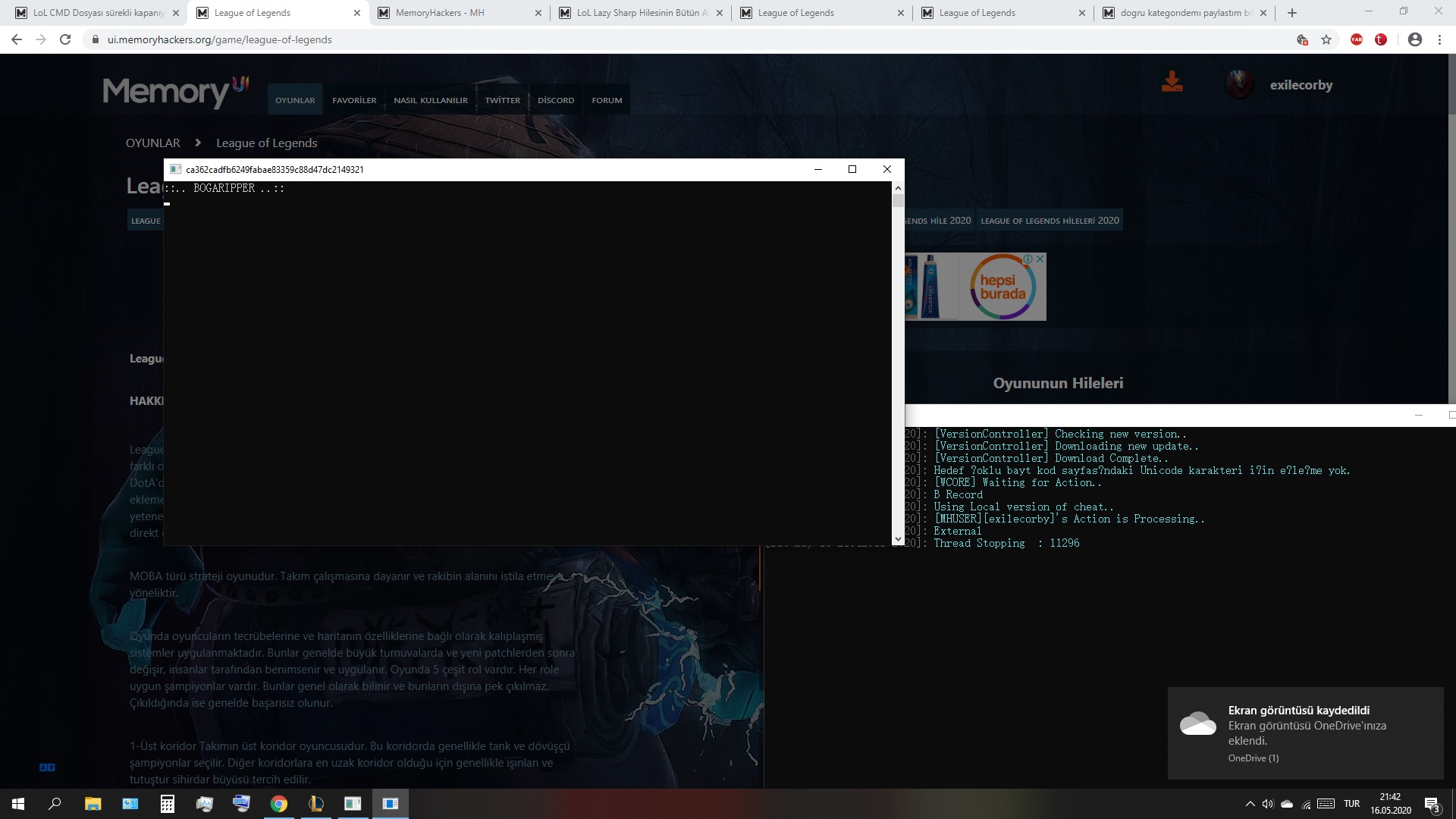1456x819 pixels.
Task: Click the 'Thread Stopping : 11296' log line
Action: pos(1006,544)
